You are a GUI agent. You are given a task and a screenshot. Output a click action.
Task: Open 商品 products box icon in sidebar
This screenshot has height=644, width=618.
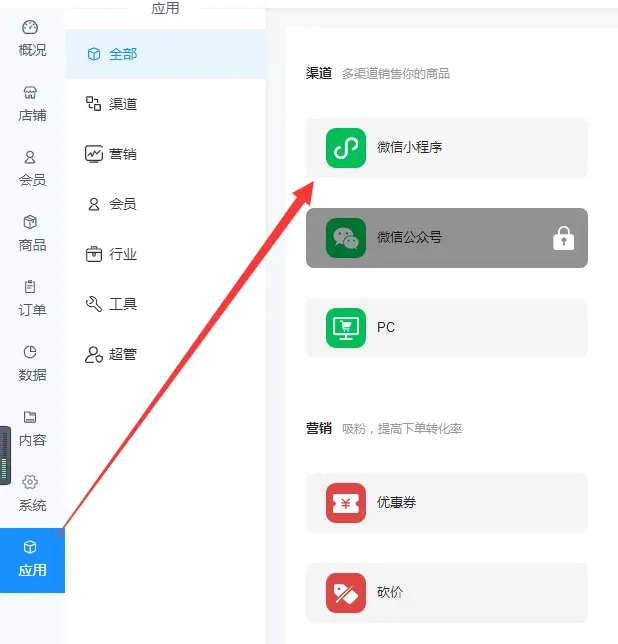pyautogui.click(x=30, y=222)
